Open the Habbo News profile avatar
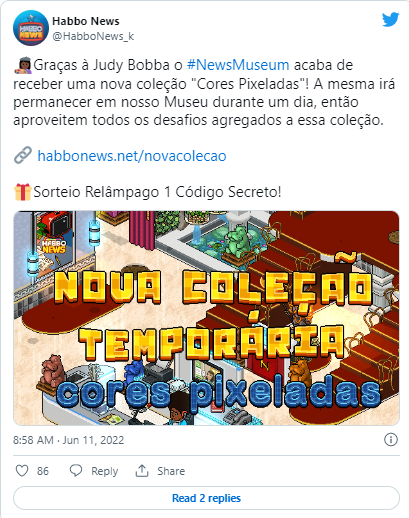The width and height of the screenshot is (409, 518). [31, 28]
